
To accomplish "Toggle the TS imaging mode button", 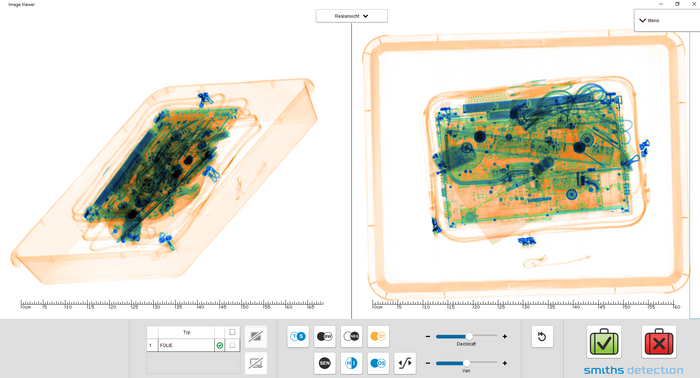I will 298,336.
